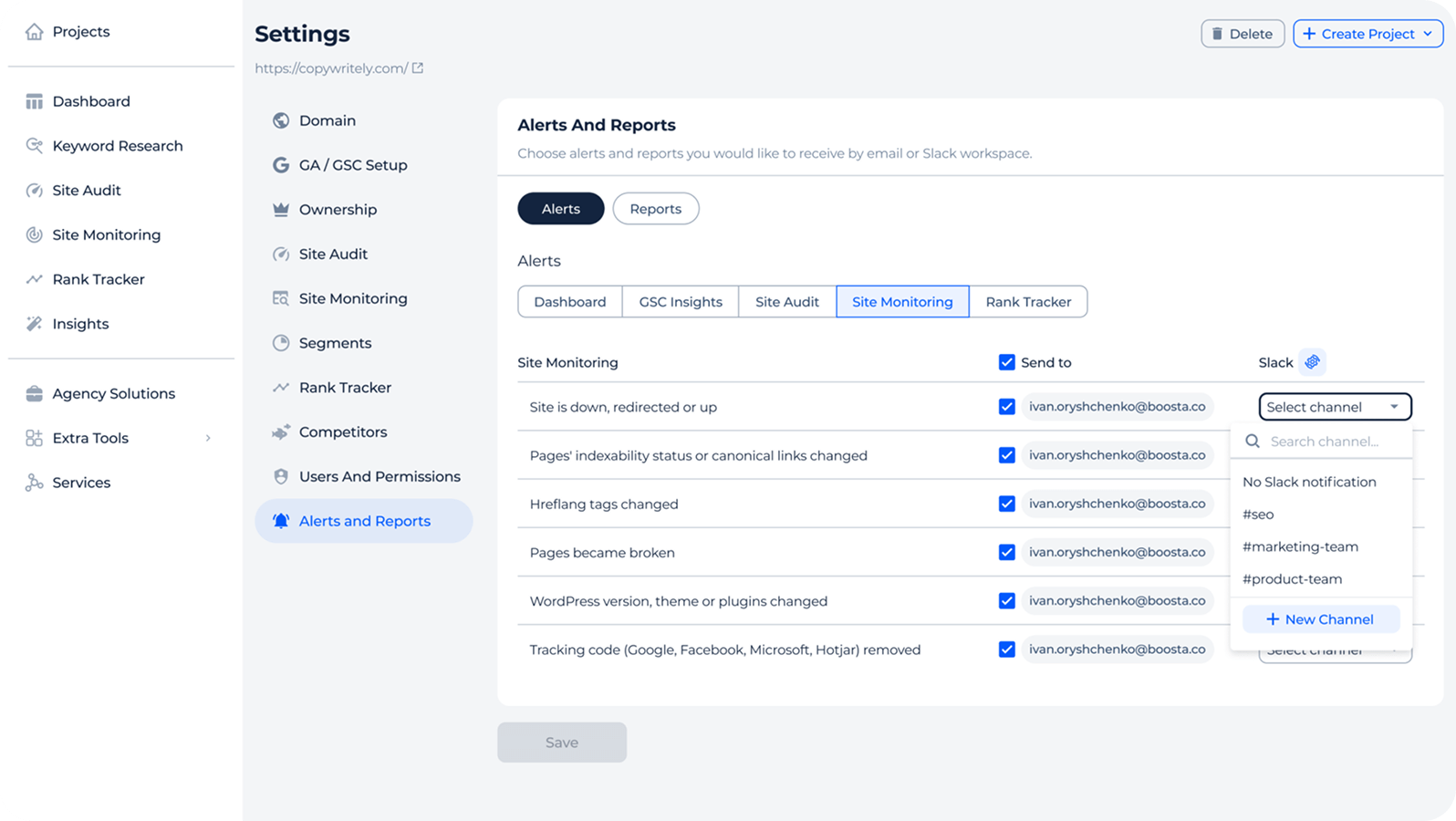The height and width of the screenshot is (821, 1456).
Task: Select the #marketing-team channel option
Action: tap(1300, 546)
